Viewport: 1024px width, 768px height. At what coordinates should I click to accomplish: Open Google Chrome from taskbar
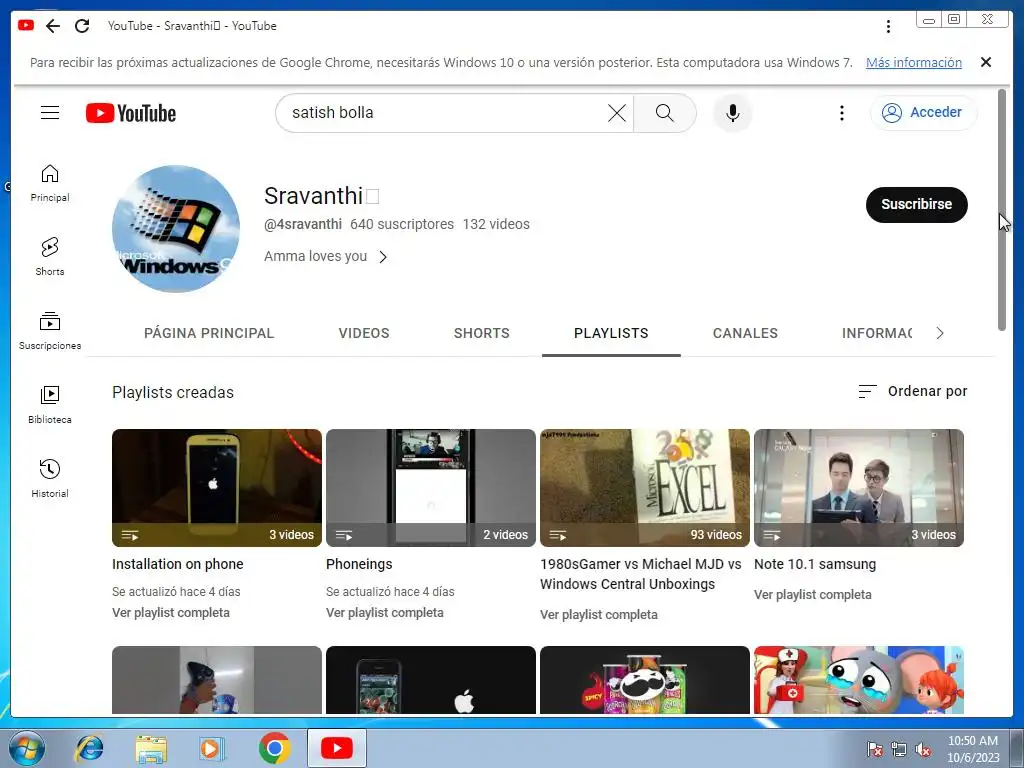click(274, 748)
